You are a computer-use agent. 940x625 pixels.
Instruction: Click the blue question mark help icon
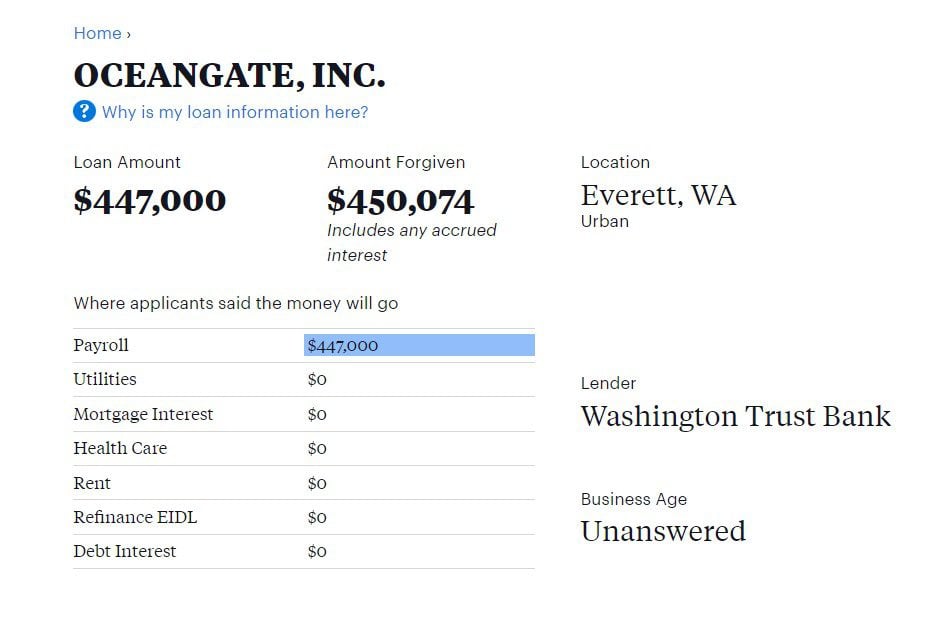tap(84, 111)
